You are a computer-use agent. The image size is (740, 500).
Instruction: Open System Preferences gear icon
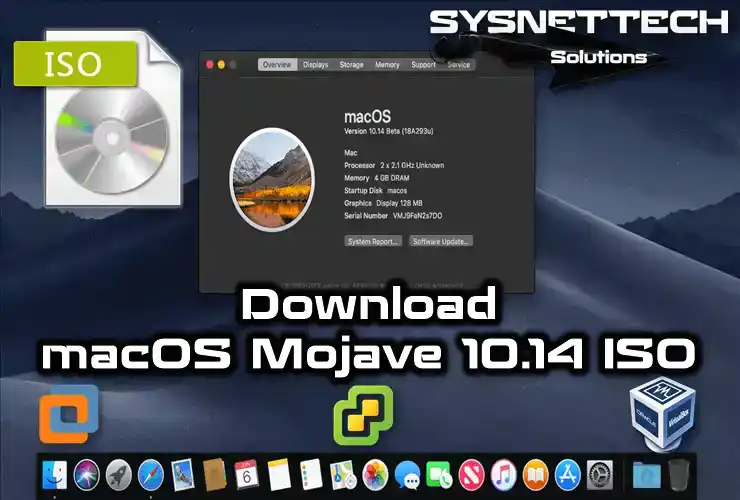600,475
